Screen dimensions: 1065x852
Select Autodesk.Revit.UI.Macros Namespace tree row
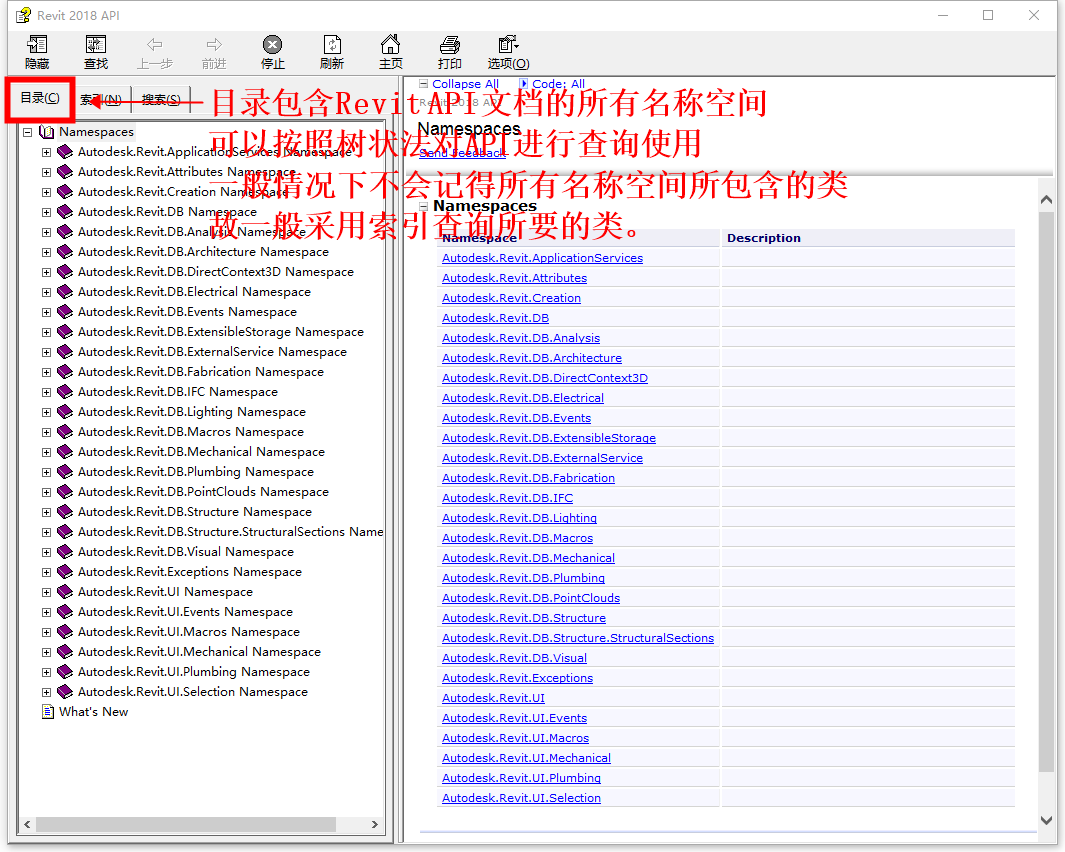point(189,632)
